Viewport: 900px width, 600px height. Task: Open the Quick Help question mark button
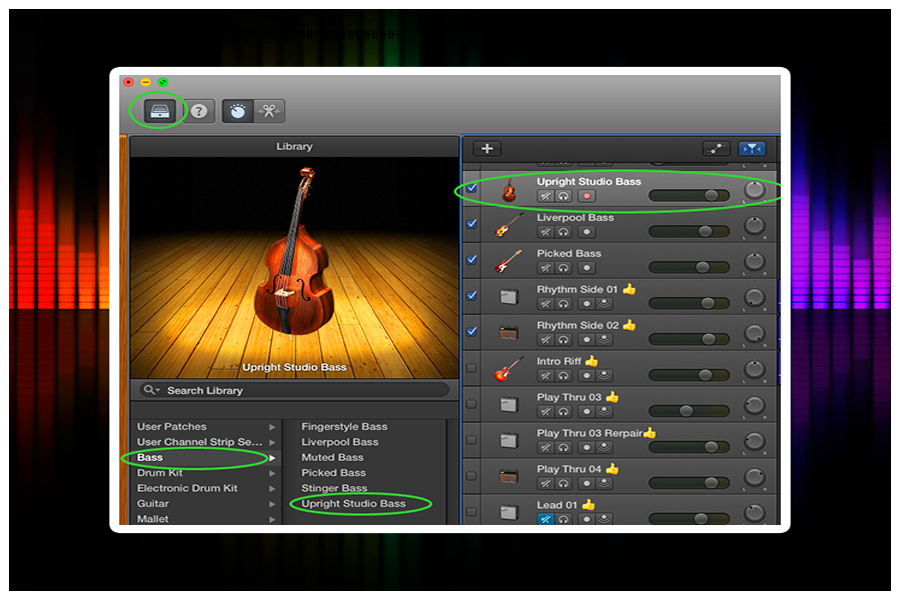point(199,111)
